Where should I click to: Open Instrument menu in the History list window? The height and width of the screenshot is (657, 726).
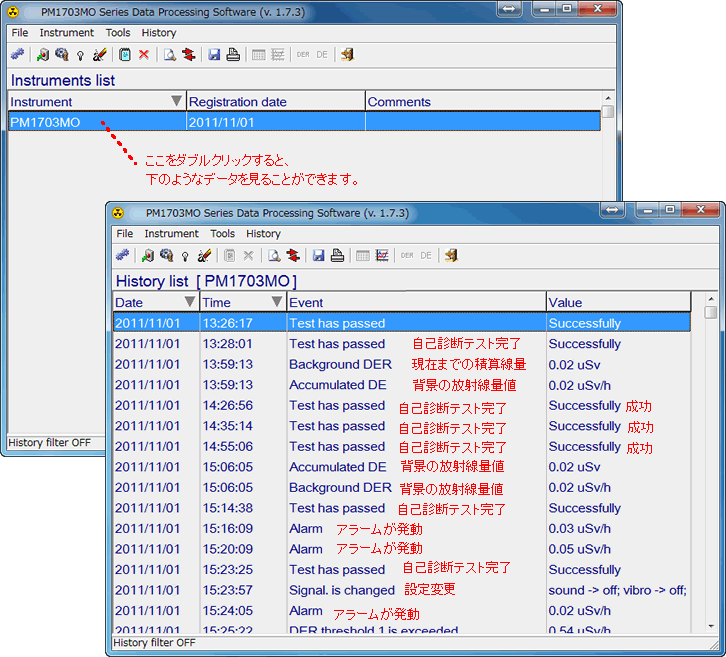tap(171, 233)
